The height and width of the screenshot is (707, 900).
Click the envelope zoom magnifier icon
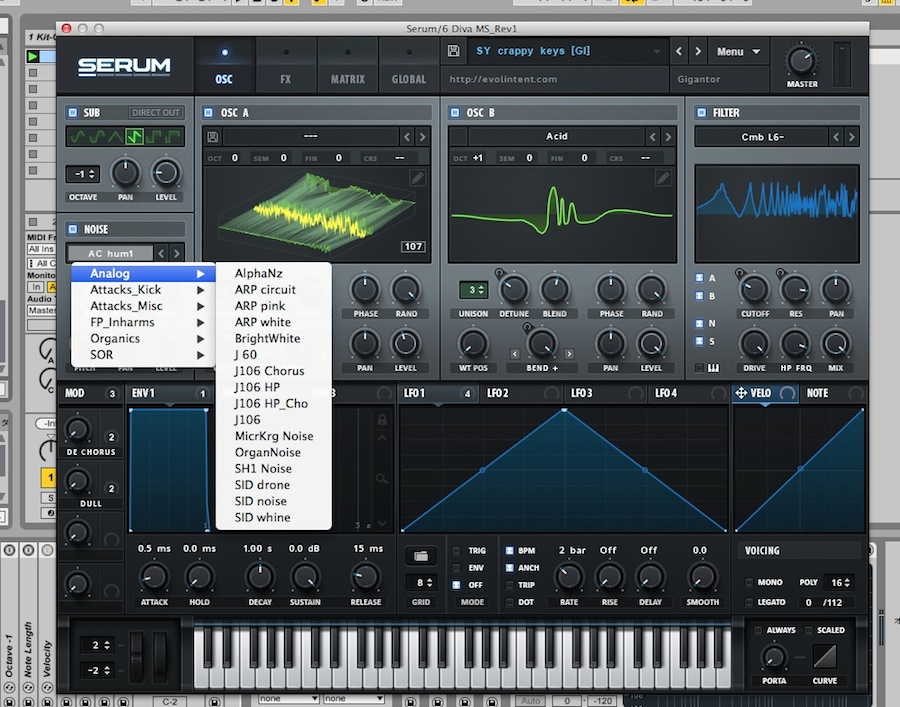coord(382,477)
